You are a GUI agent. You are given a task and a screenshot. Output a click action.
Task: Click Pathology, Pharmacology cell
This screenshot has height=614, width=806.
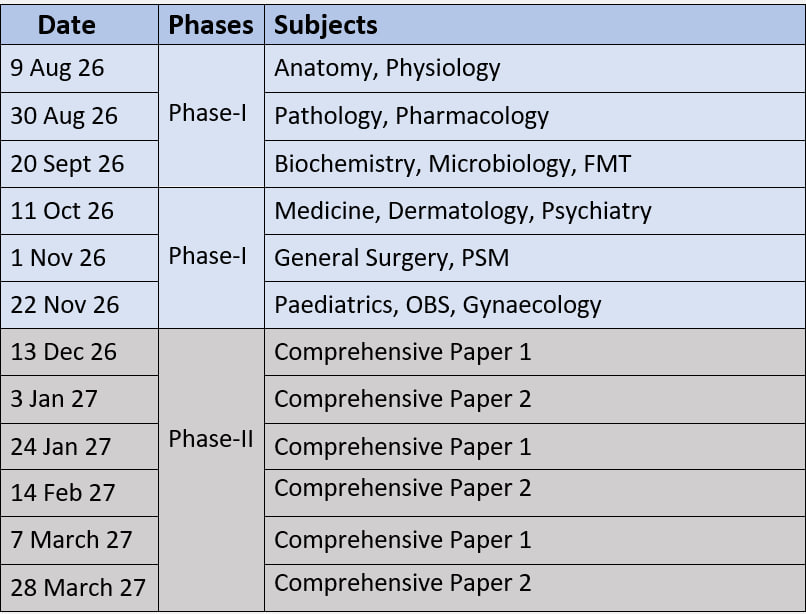[535, 116]
